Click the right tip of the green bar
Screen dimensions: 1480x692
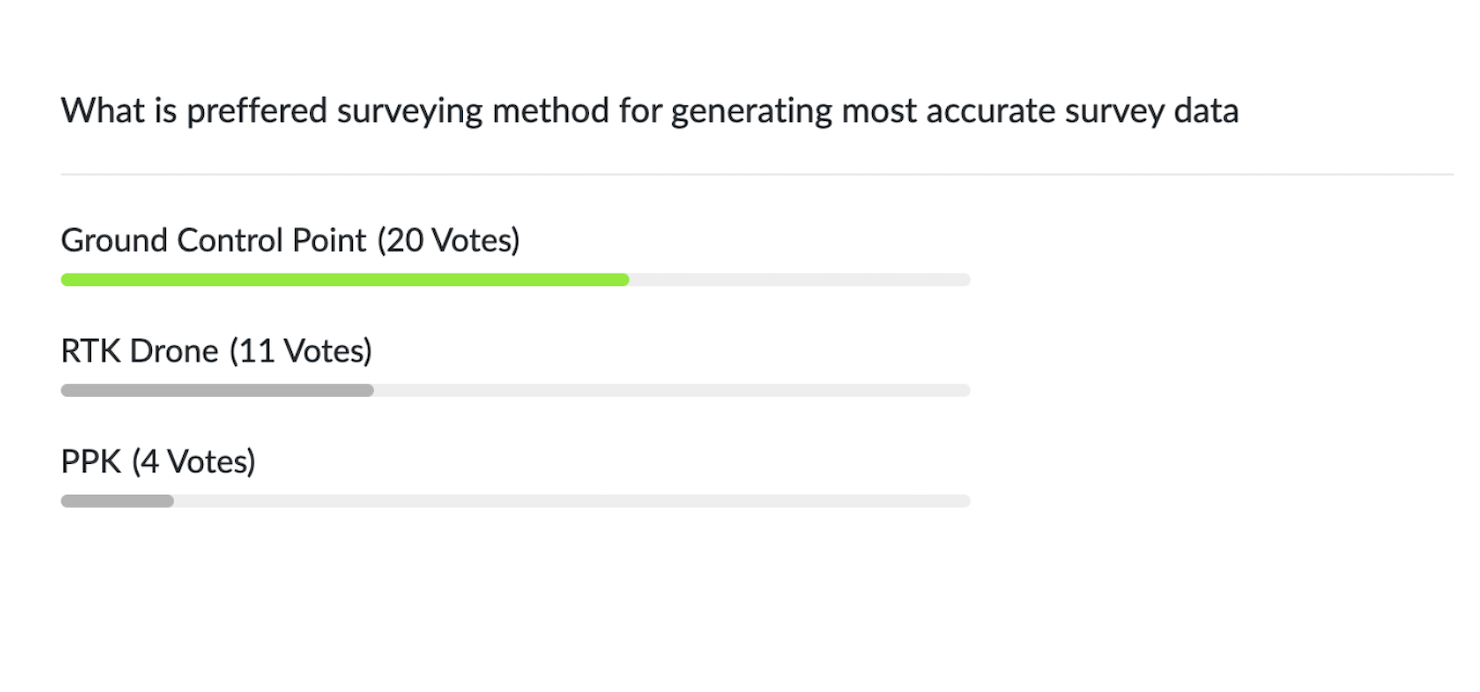pyautogui.click(x=625, y=280)
